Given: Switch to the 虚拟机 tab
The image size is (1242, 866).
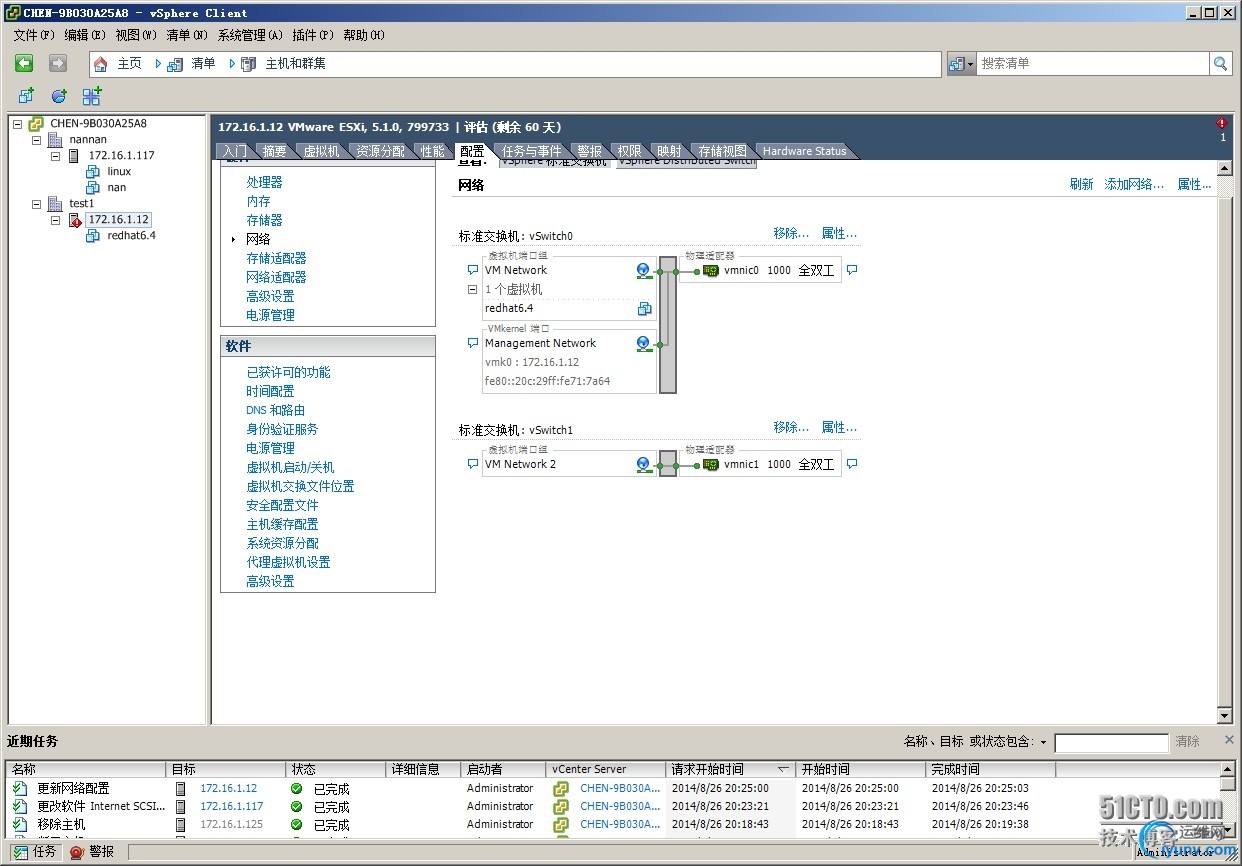Looking at the screenshot, I should (321, 151).
